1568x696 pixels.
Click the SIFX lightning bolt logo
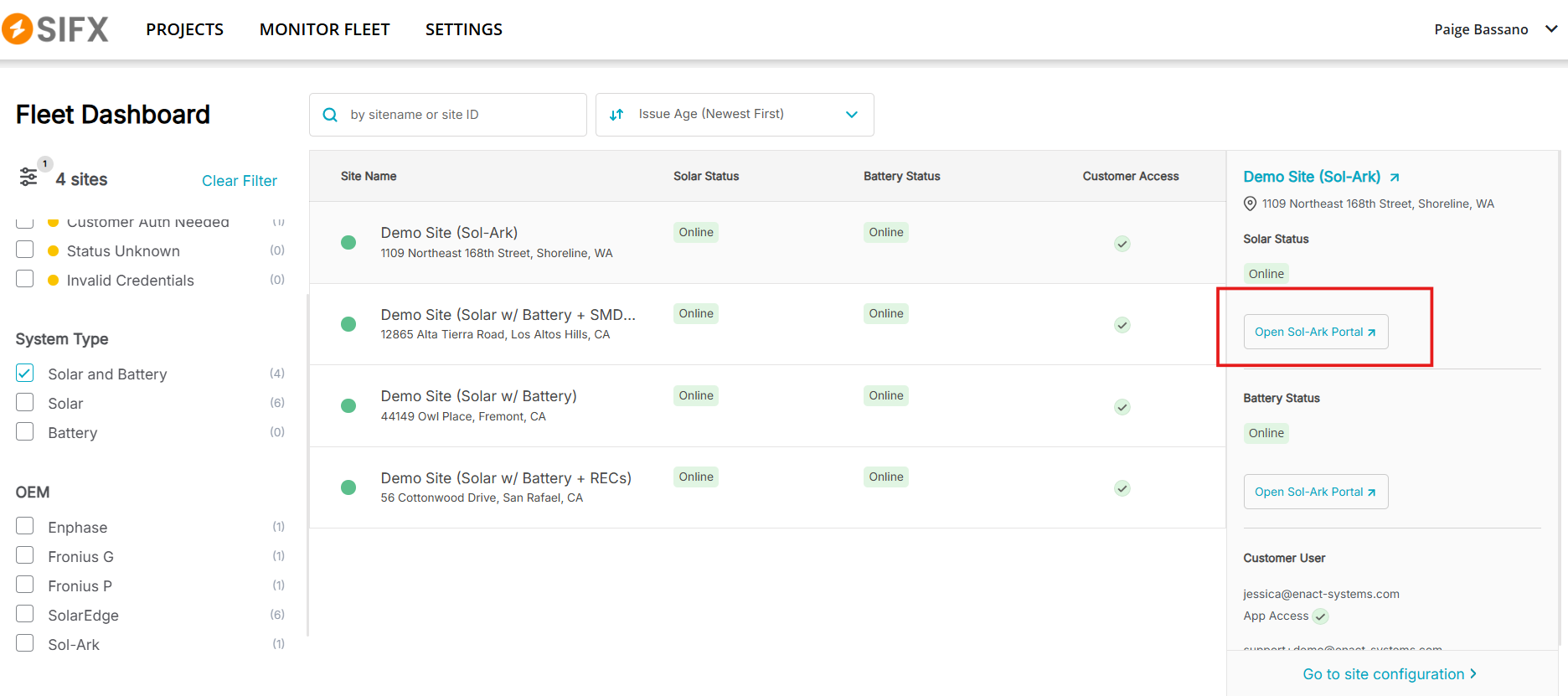click(x=18, y=29)
